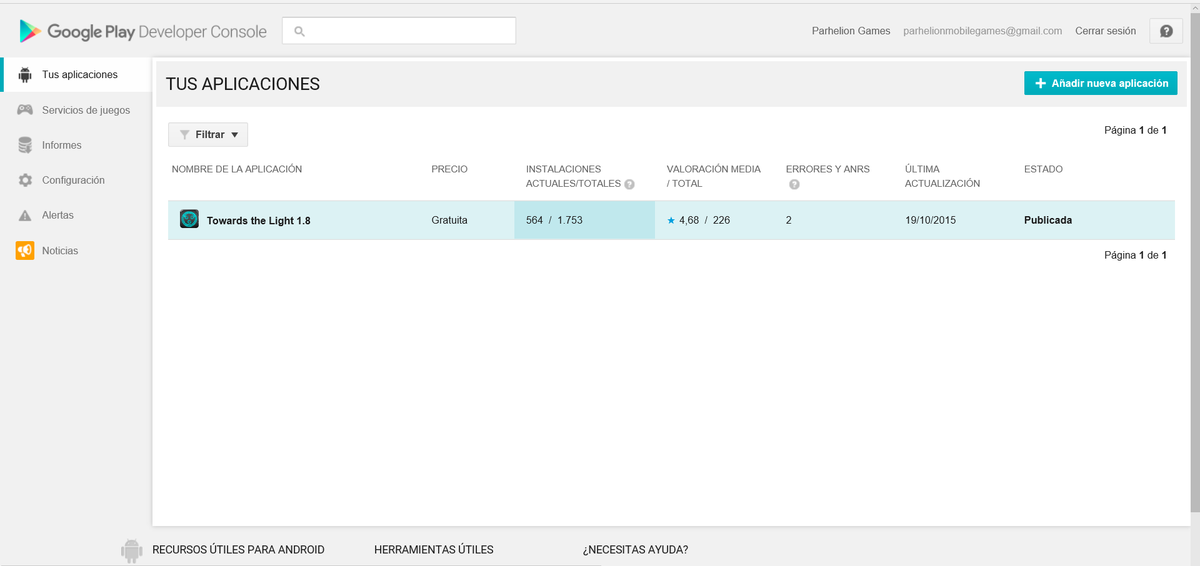Click the search magnifier icon
This screenshot has height=566, width=1200.
[299, 31]
